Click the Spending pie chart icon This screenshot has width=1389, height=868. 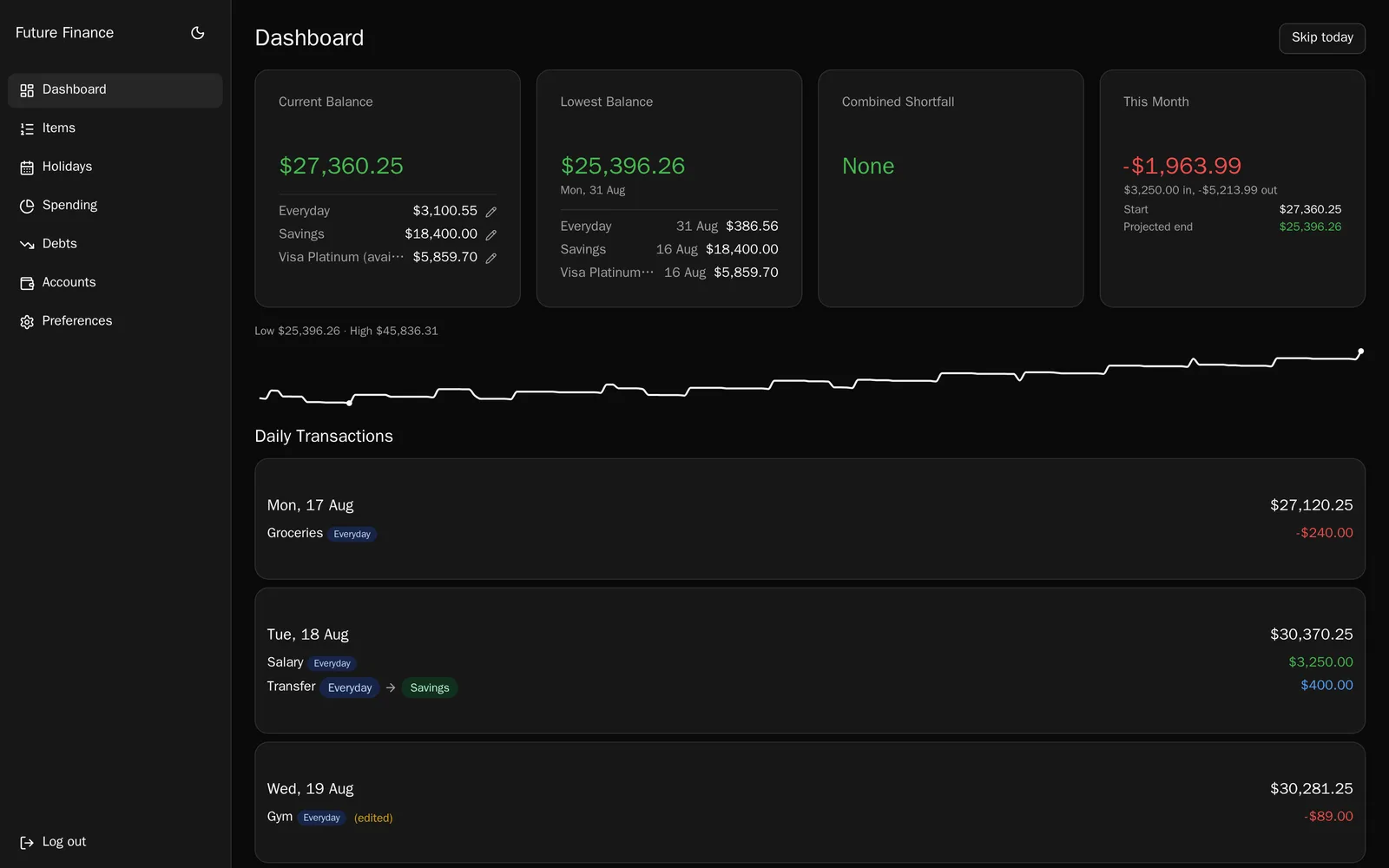click(27, 206)
